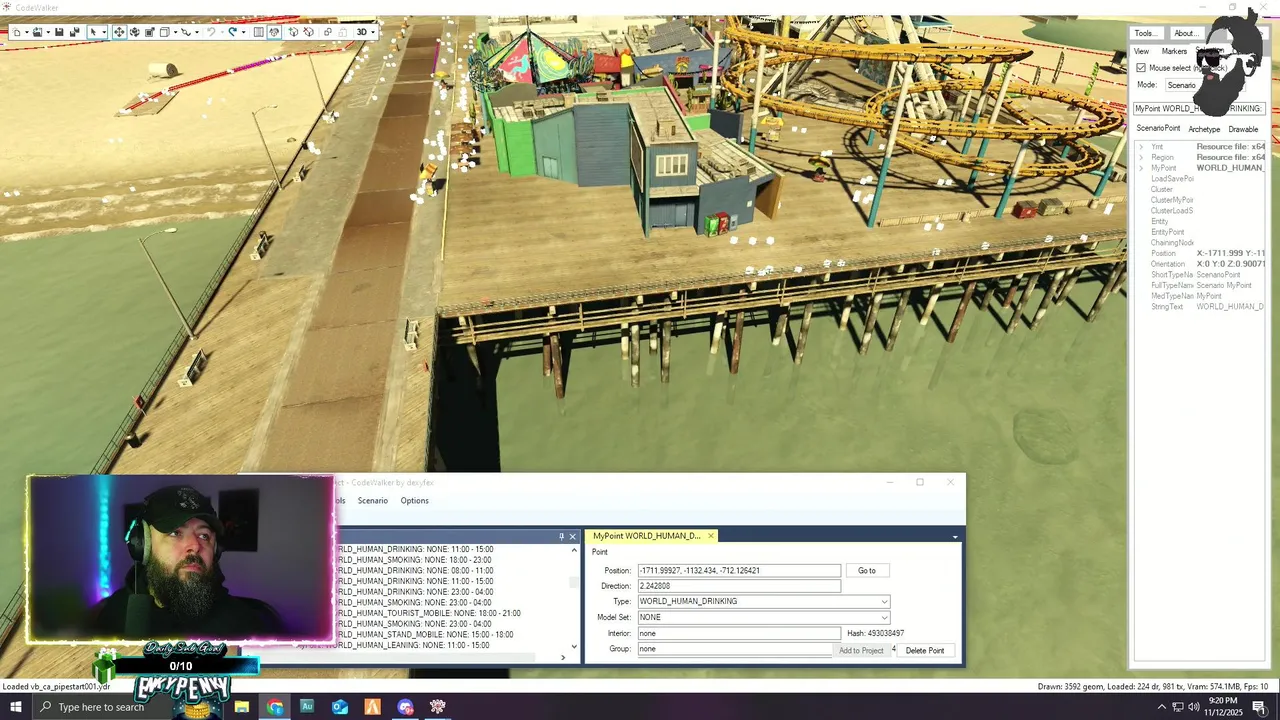The image size is (1280, 720).
Task: Click the snapping toolbar icon
Action: pyautogui.click(x=186, y=32)
